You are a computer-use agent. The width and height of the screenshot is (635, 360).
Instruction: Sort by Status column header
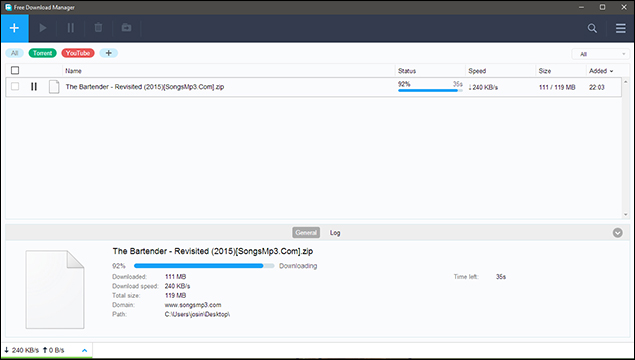[407, 71]
